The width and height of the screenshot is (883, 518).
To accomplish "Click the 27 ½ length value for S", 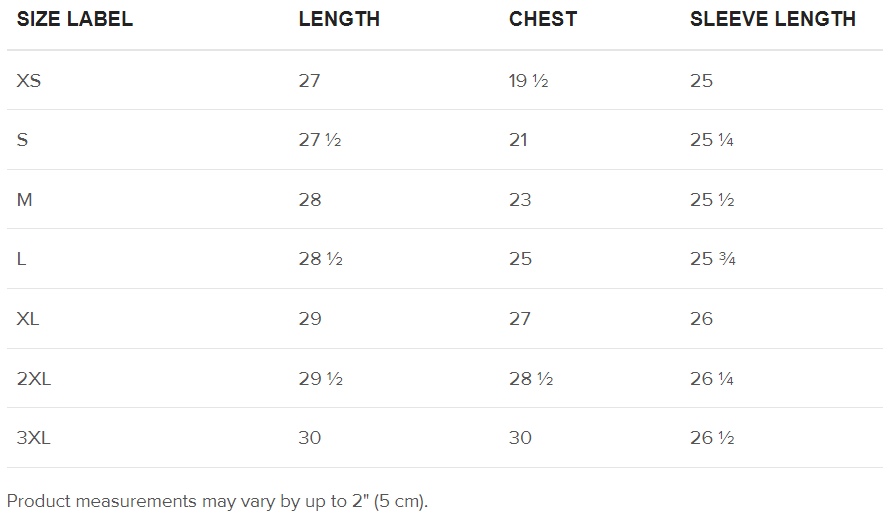I will tap(320, 140).
